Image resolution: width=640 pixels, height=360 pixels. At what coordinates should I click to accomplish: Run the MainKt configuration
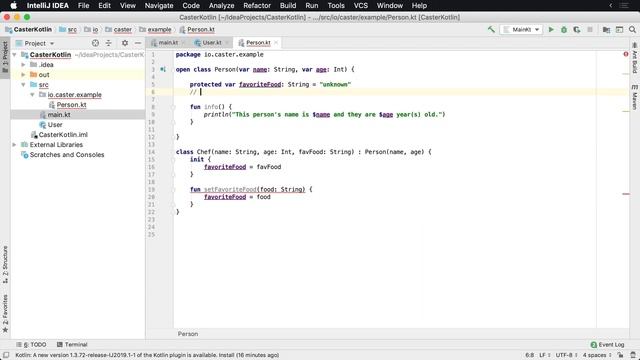pyautogui.click(x=551, y=29)
